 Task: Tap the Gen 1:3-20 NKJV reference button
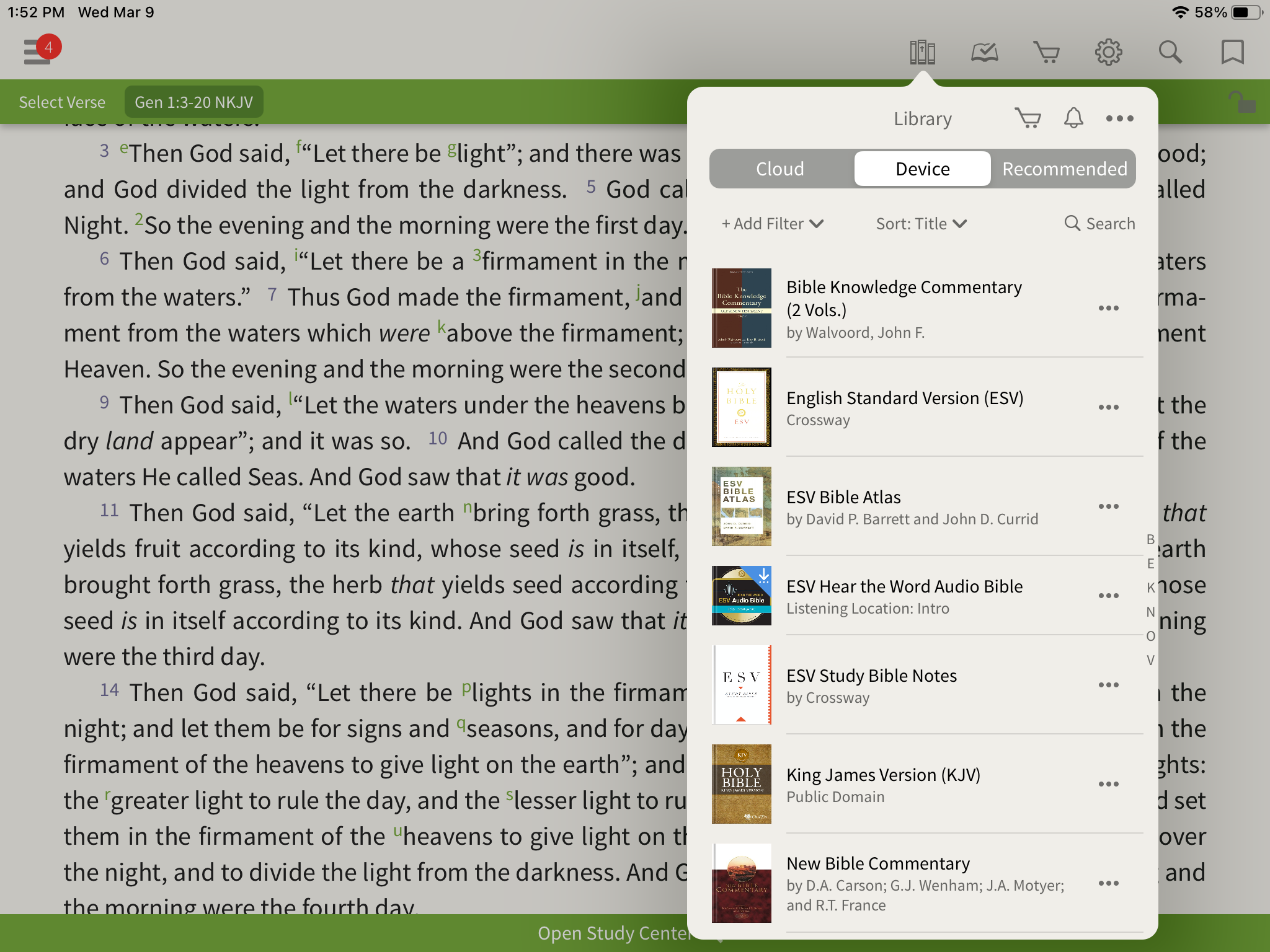(x=194, y=102)
